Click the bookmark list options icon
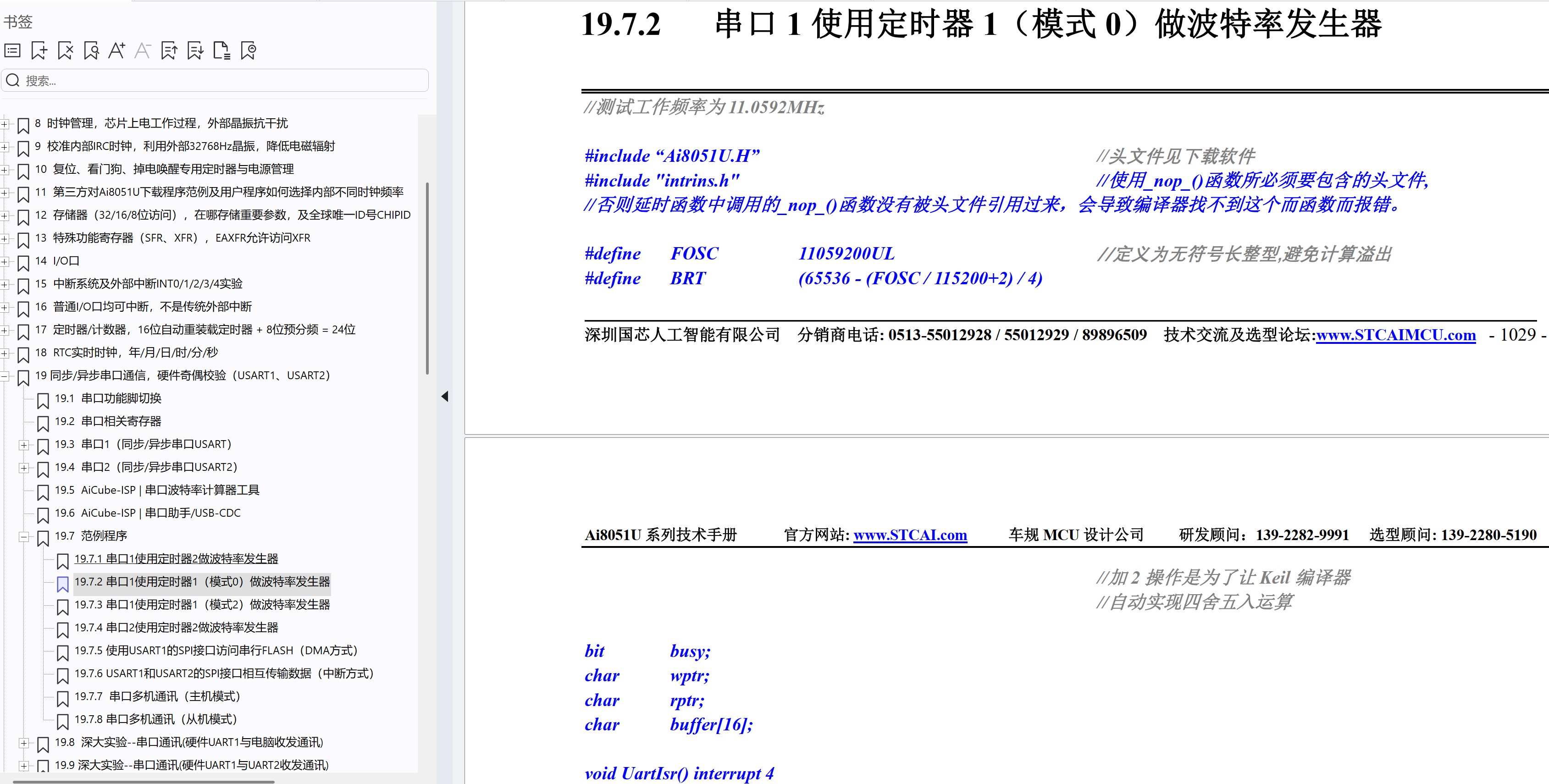 (13, 50)
